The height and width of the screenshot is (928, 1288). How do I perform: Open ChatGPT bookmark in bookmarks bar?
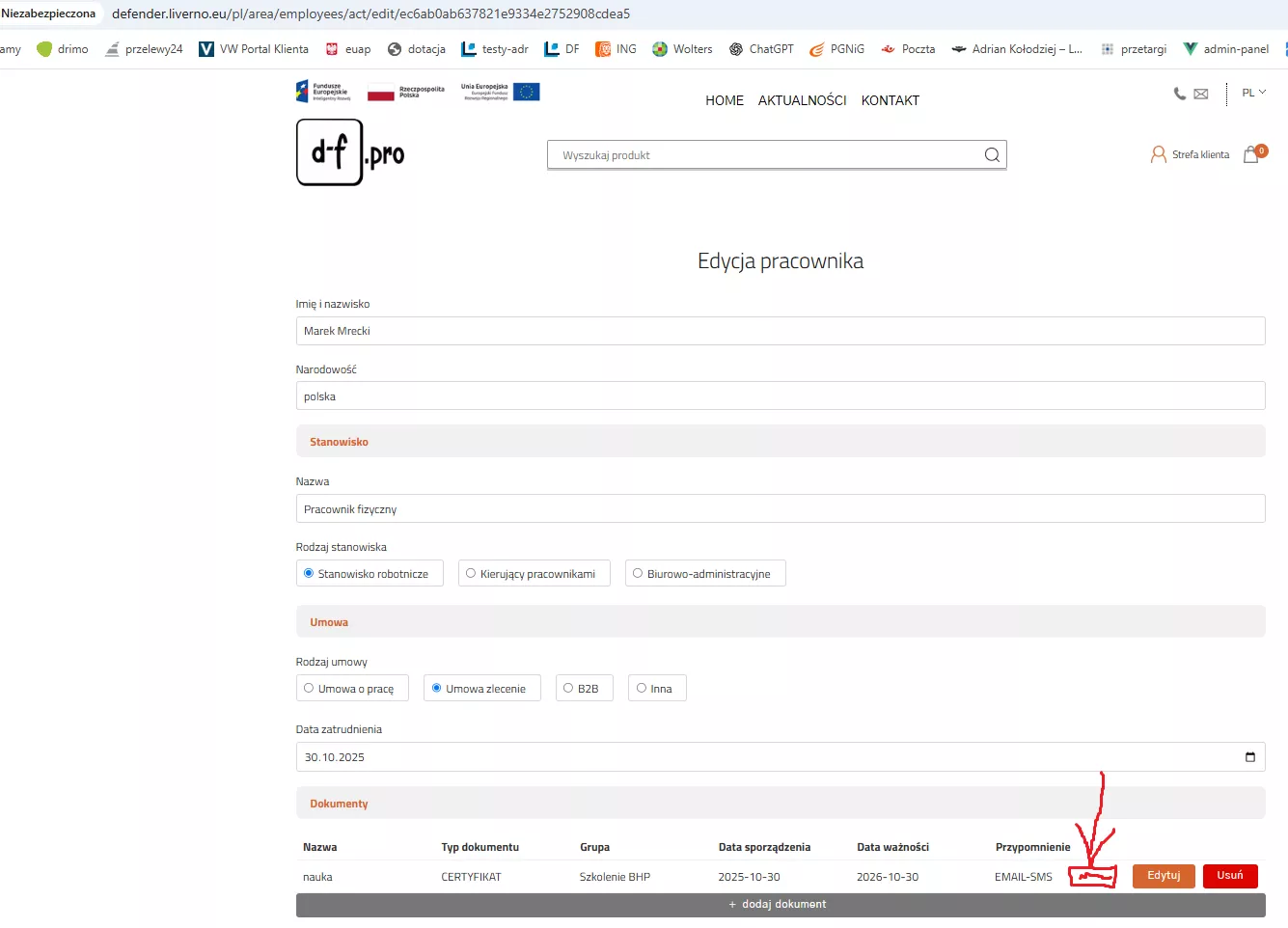761,49
